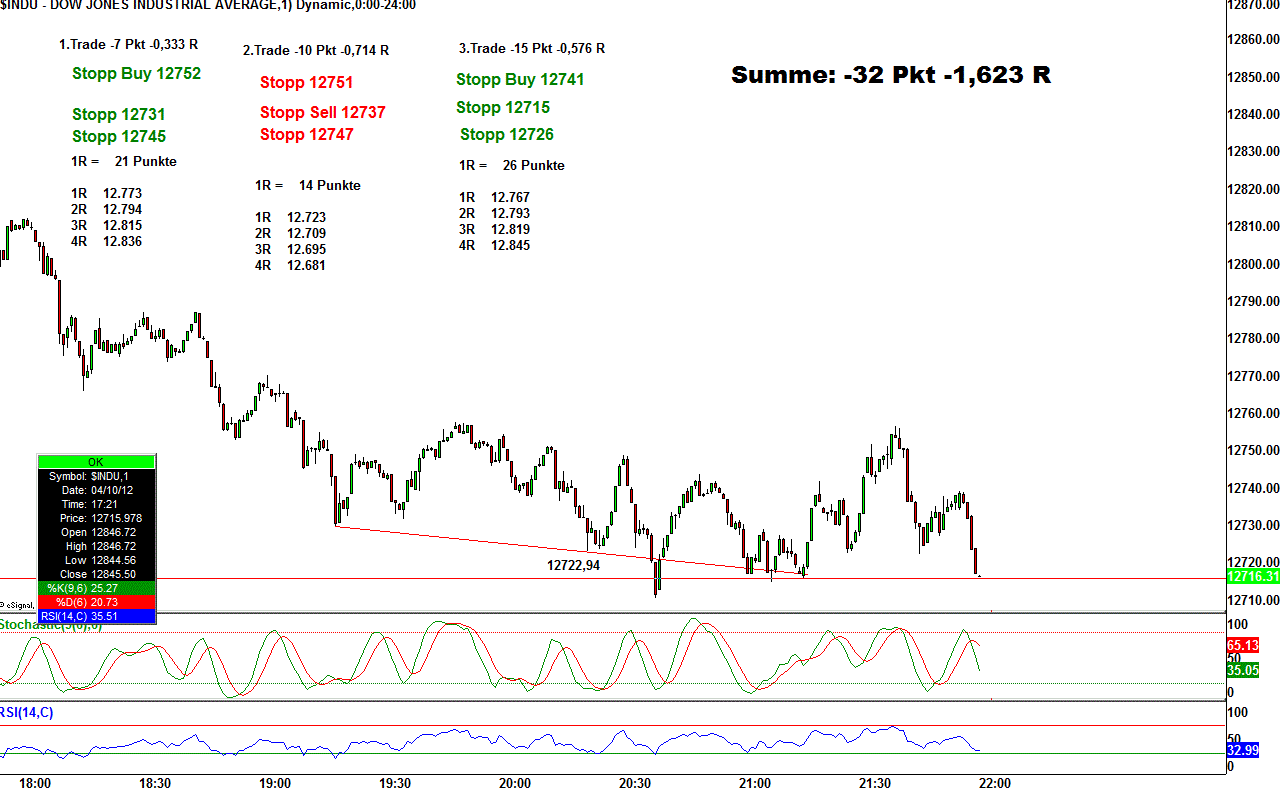Click the green OK button in data box
The image size is (1280, 794).
[96, 462]
